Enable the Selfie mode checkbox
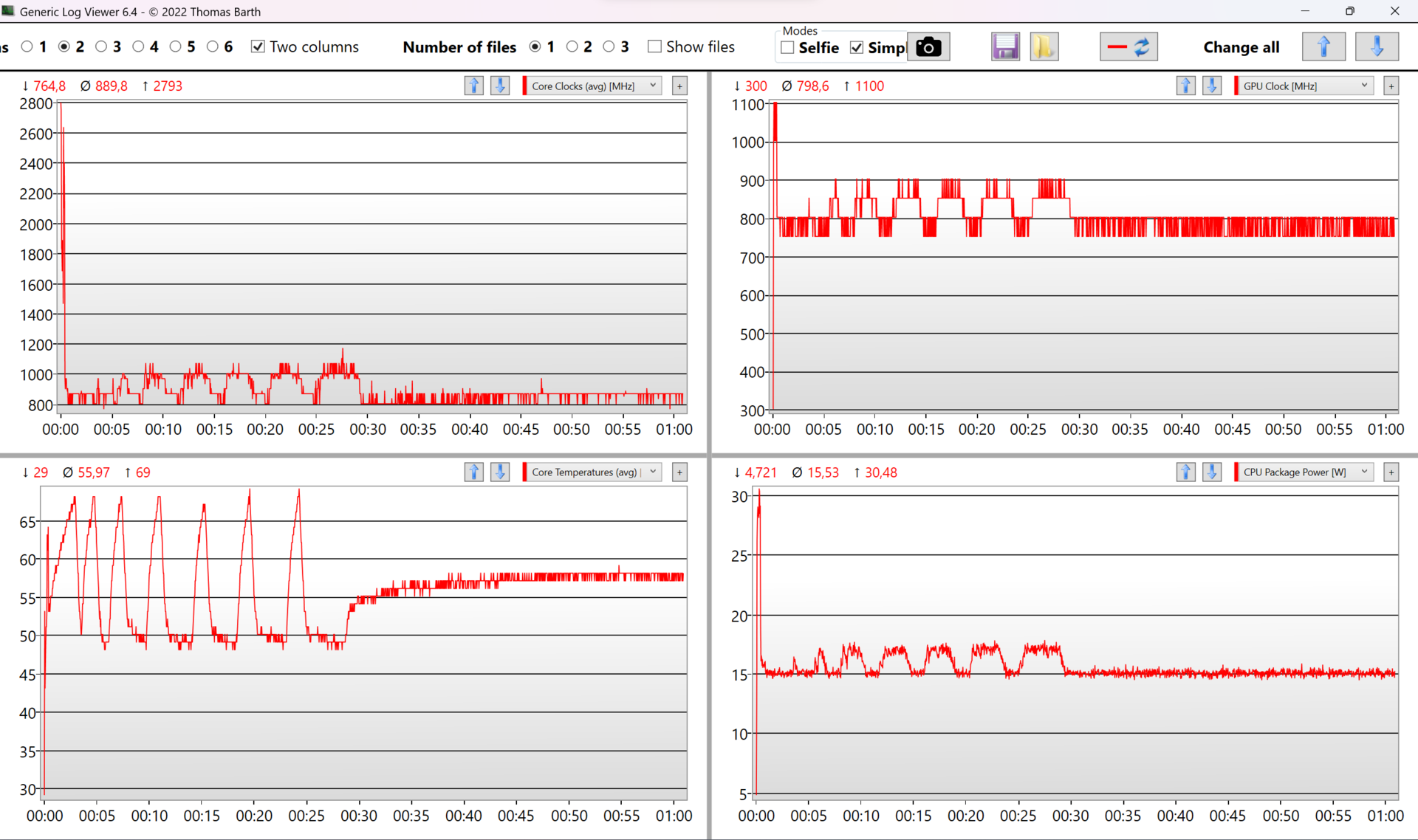1418x840 pixels. tap(787, 47)
